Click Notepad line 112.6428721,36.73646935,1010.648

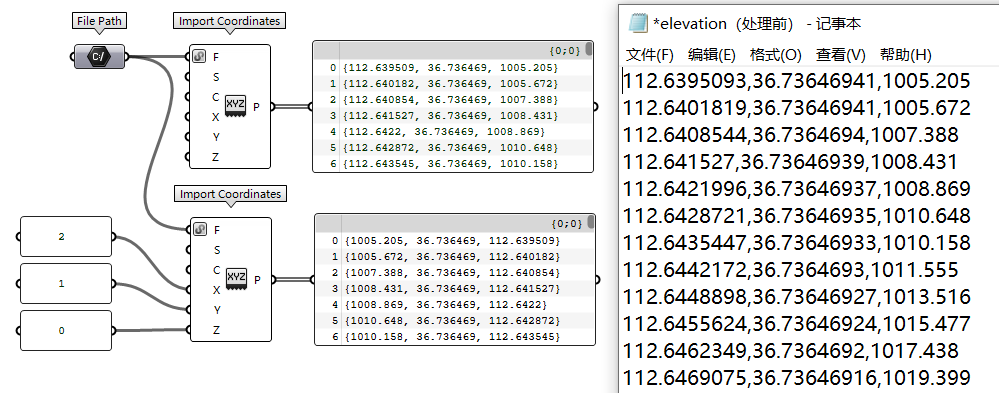tap(796, 216)
